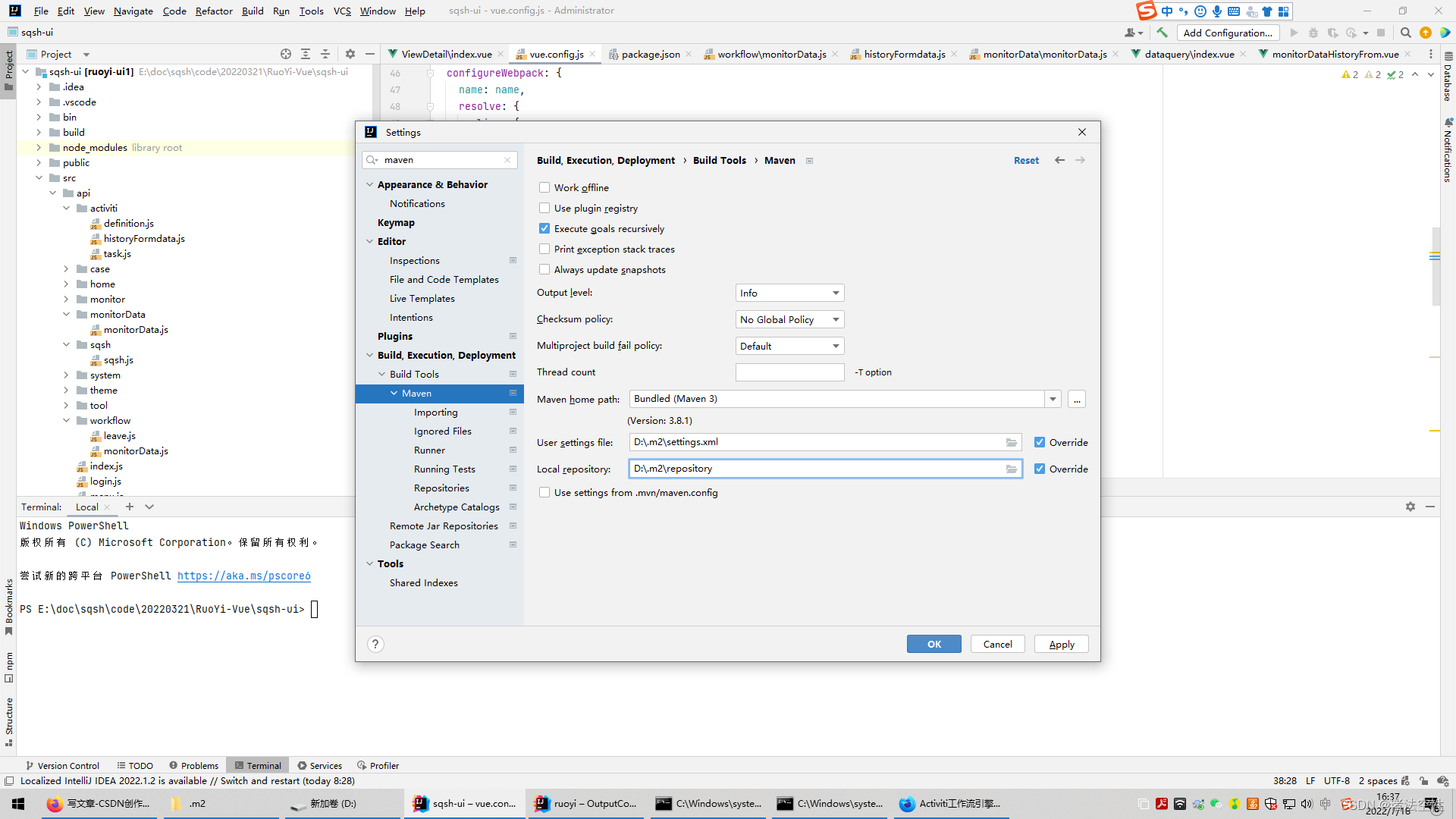Uncheck Execute goals recursively
This screenshot has height=819, width=1456.
coord(544,228)
